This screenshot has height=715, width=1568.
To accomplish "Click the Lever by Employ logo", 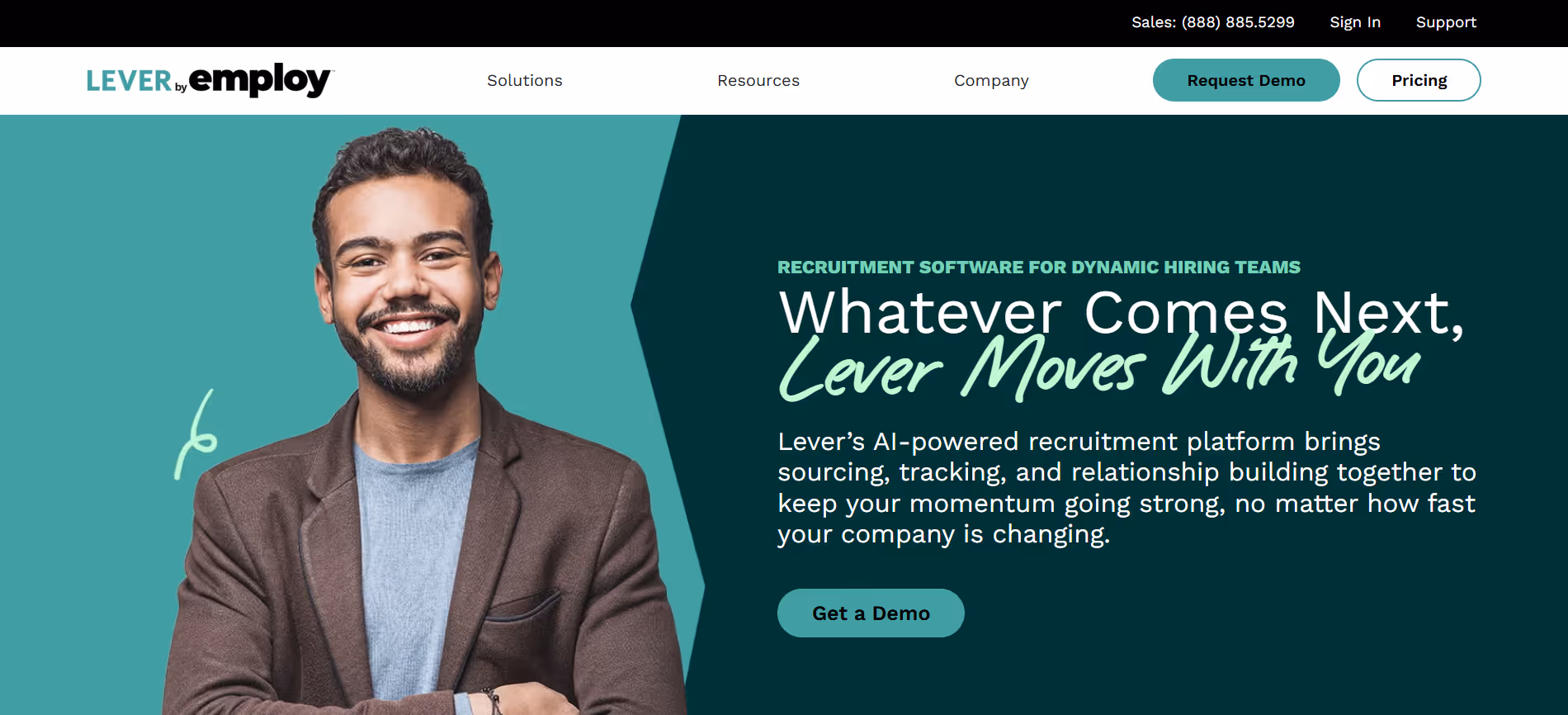I will tap(209, 80).
